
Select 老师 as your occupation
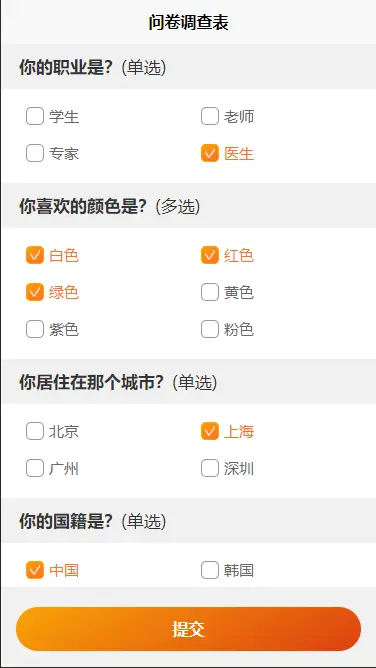210,116
